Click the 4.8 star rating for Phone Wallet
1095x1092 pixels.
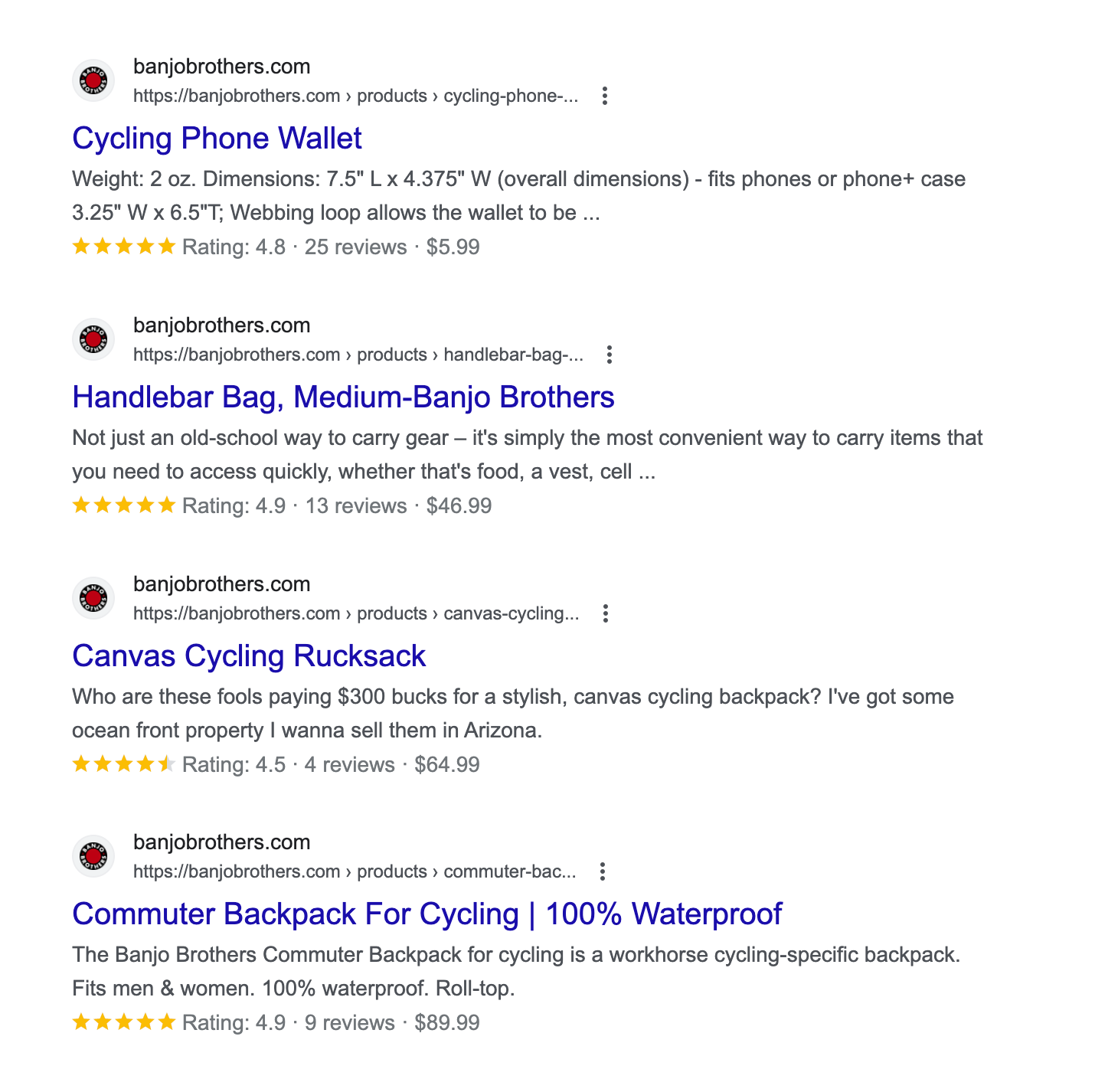pyautogui.click(x=124, y=247)
